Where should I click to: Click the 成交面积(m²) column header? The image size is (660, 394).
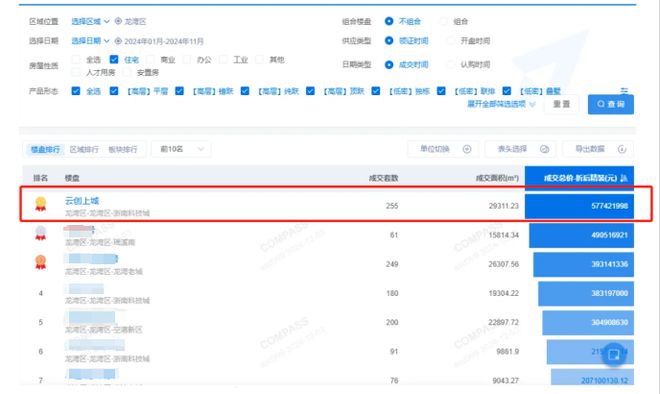497,178
